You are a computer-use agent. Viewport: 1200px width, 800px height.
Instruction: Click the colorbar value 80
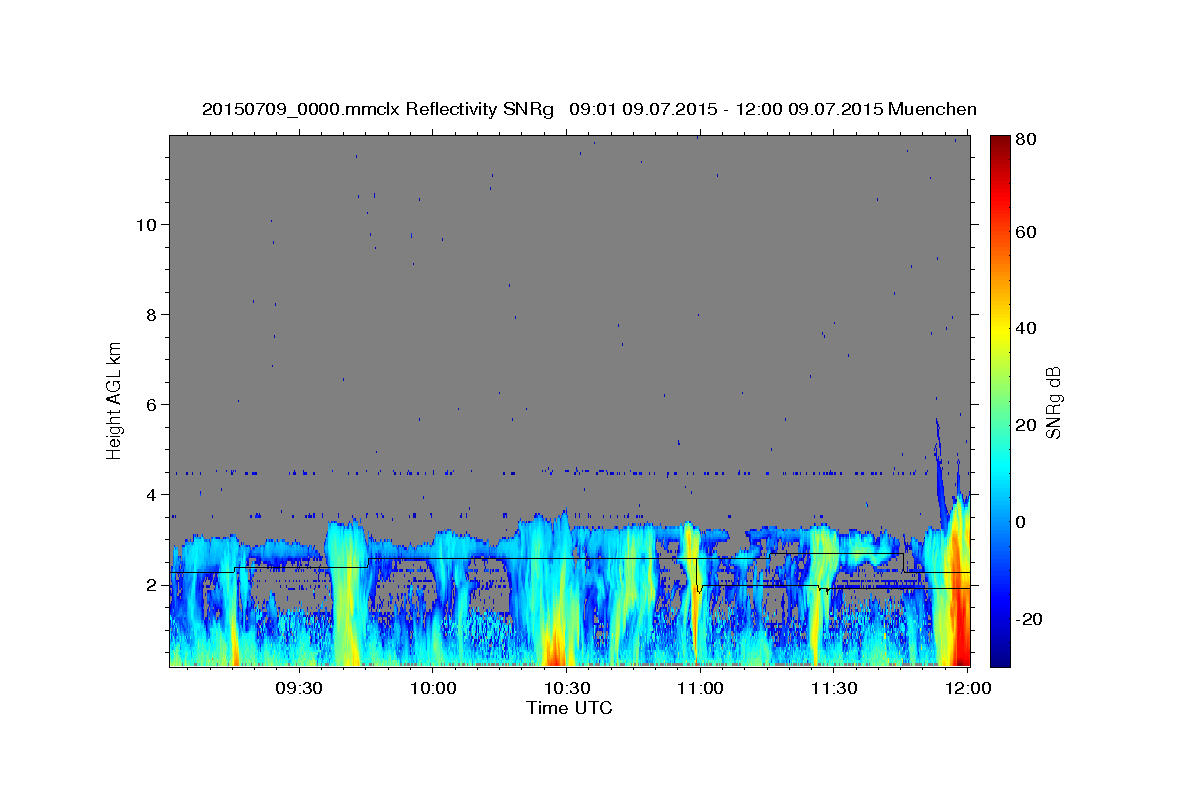tap(1026, 140)
